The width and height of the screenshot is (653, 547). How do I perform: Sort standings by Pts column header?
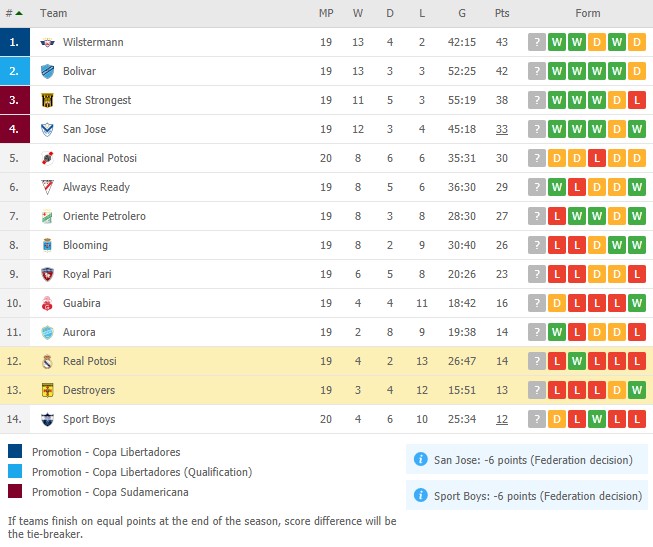(502, 13)
